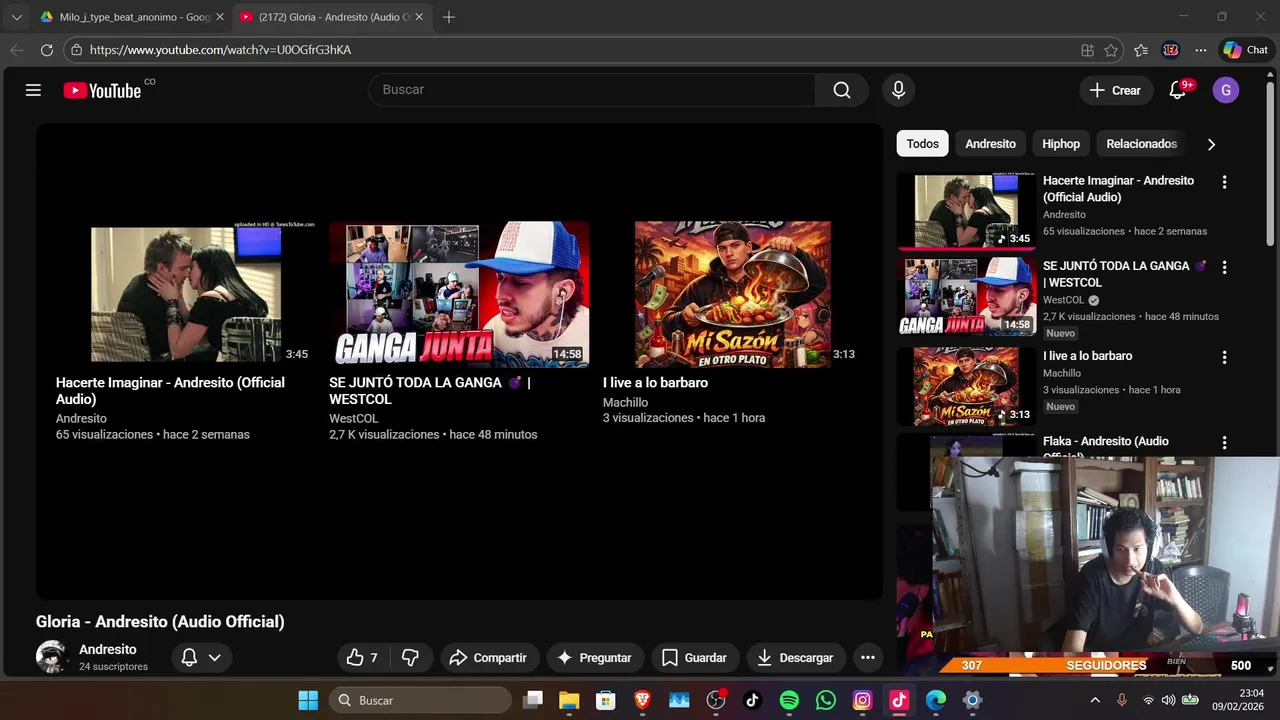This screenshot has width=1280, height=720.
Task: Open options for I live a lo barbaro sidebar video
Action: point(1224,357)
